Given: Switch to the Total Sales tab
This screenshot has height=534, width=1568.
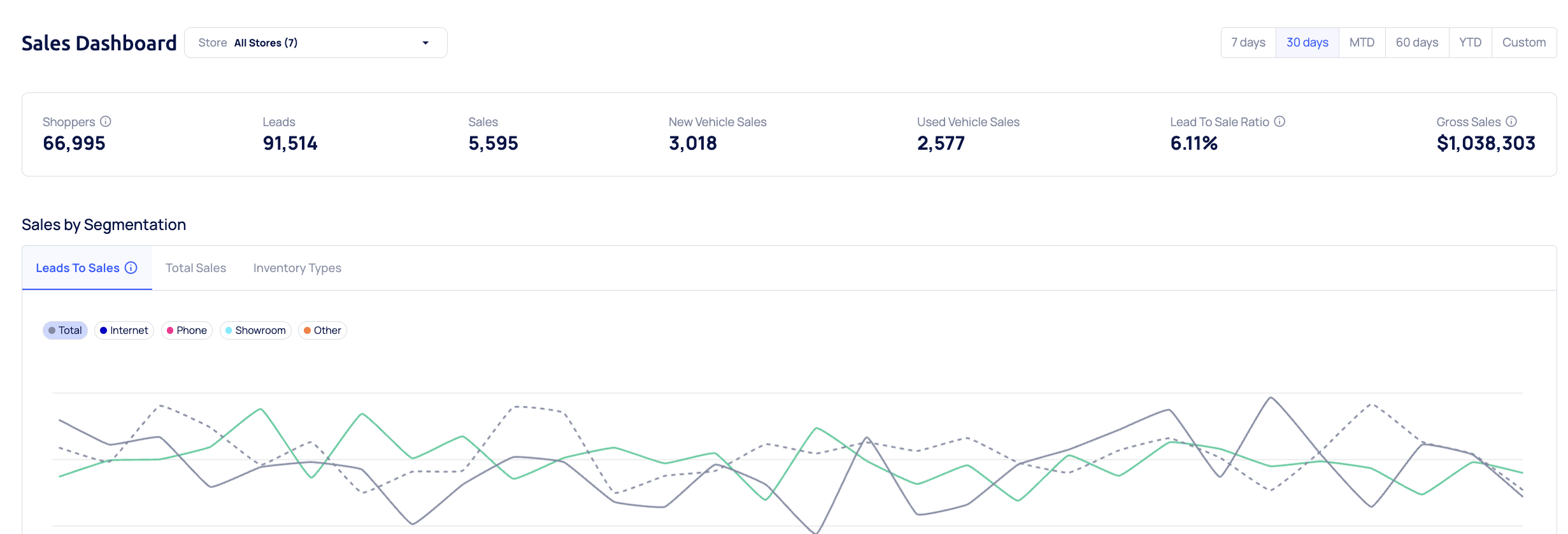Looking at the screenshot, I should click(x=196, y=268).
